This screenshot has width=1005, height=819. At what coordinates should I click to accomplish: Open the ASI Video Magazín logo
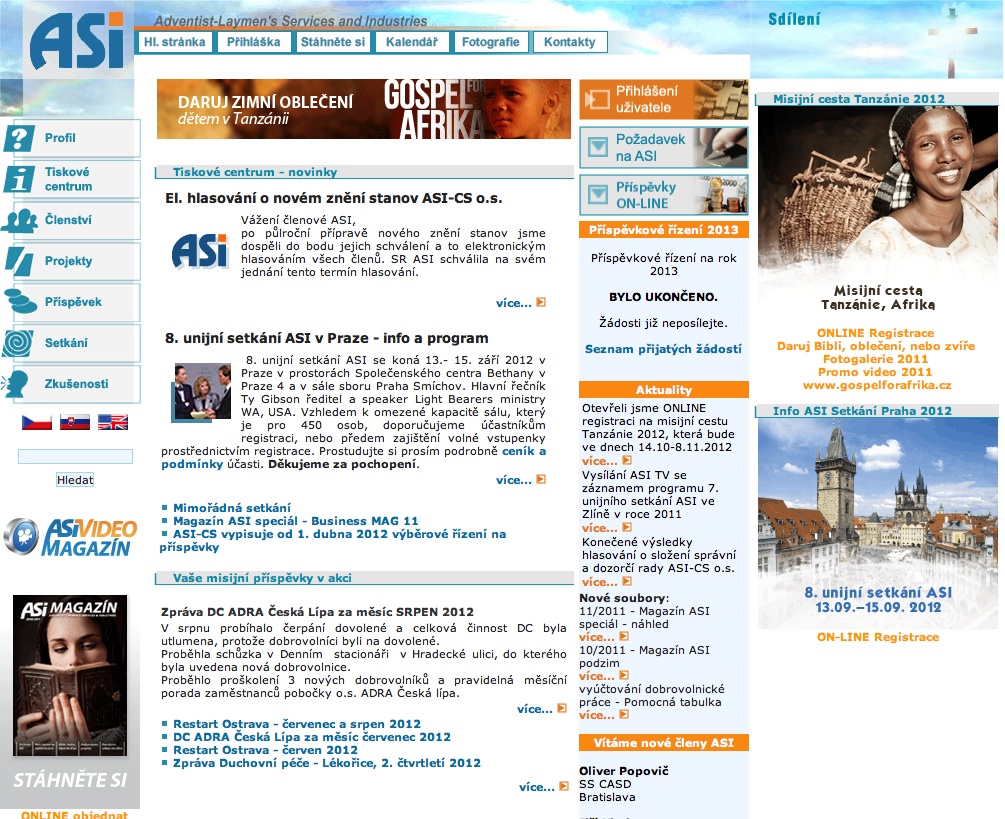(69, 537)
